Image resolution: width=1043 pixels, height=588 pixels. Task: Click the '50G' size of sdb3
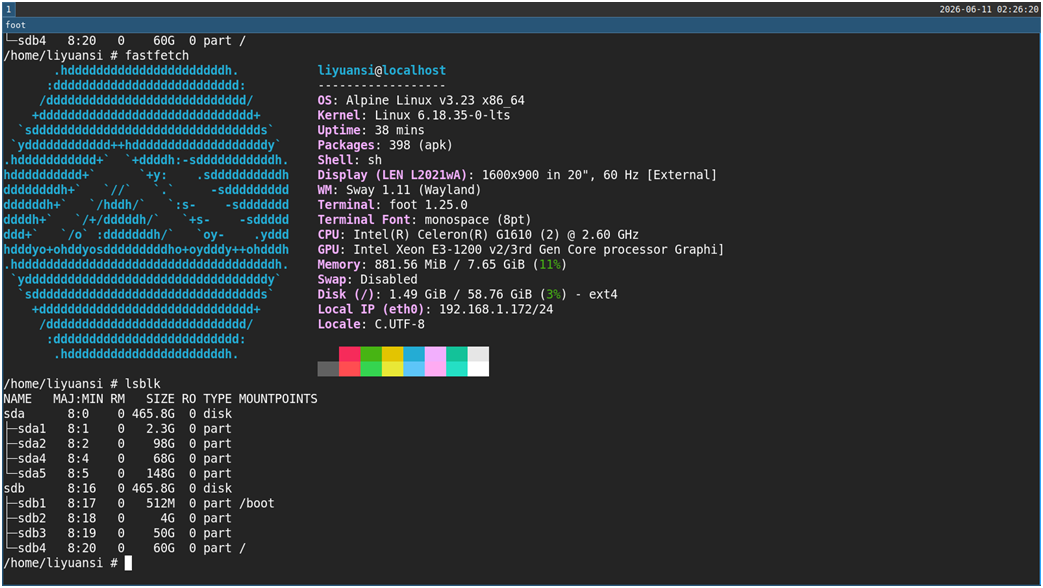(x=164, y=533)
